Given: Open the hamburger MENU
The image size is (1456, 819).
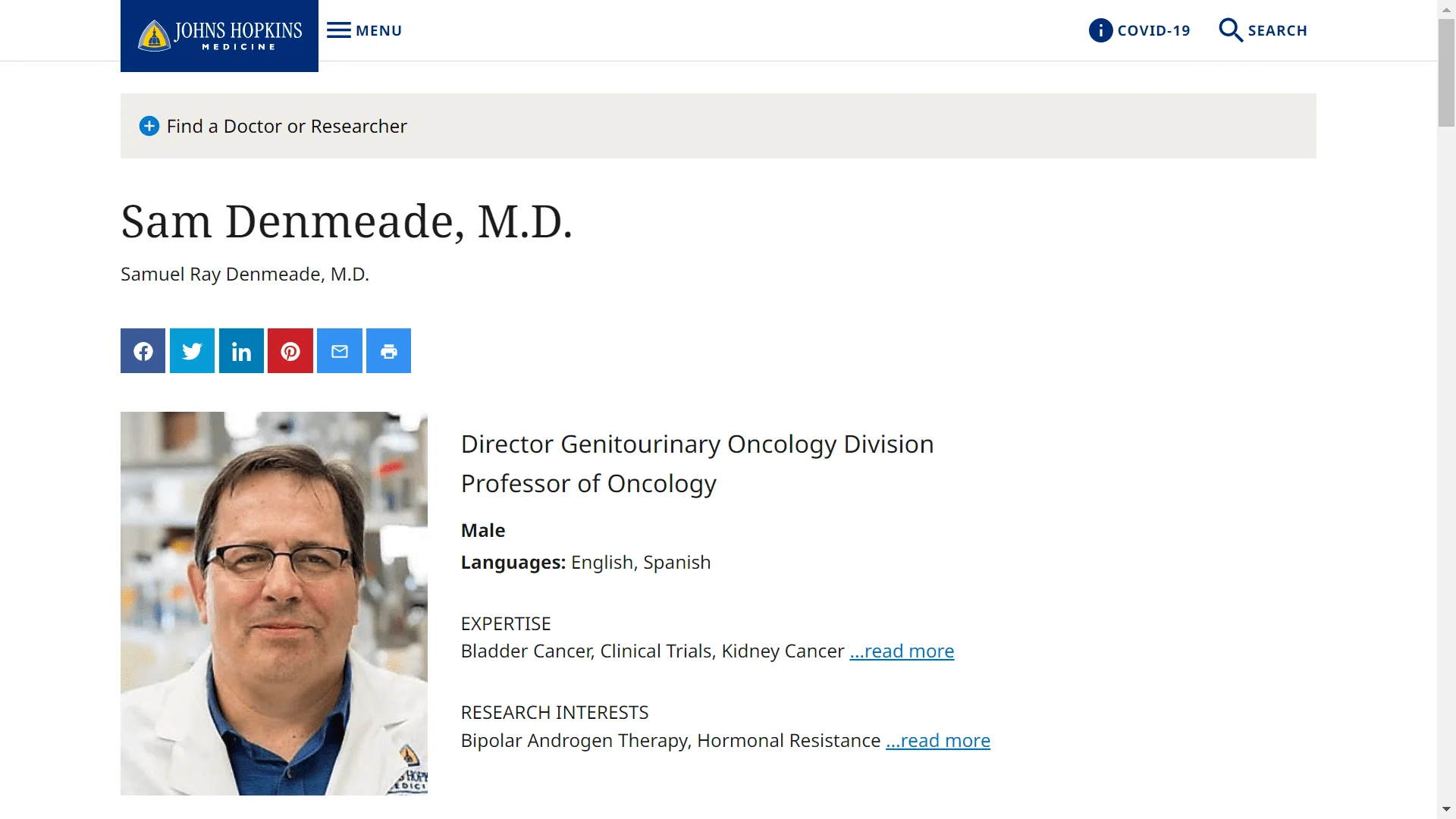Looking at the screenshot, I should click(x=364, y=30).
